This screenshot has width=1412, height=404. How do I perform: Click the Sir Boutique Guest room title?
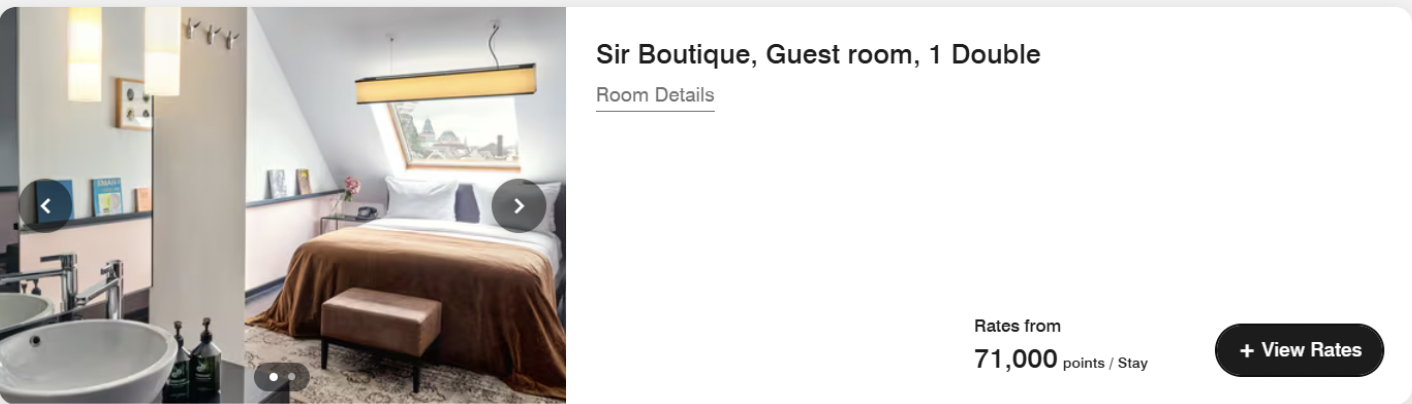coord(818,54)
